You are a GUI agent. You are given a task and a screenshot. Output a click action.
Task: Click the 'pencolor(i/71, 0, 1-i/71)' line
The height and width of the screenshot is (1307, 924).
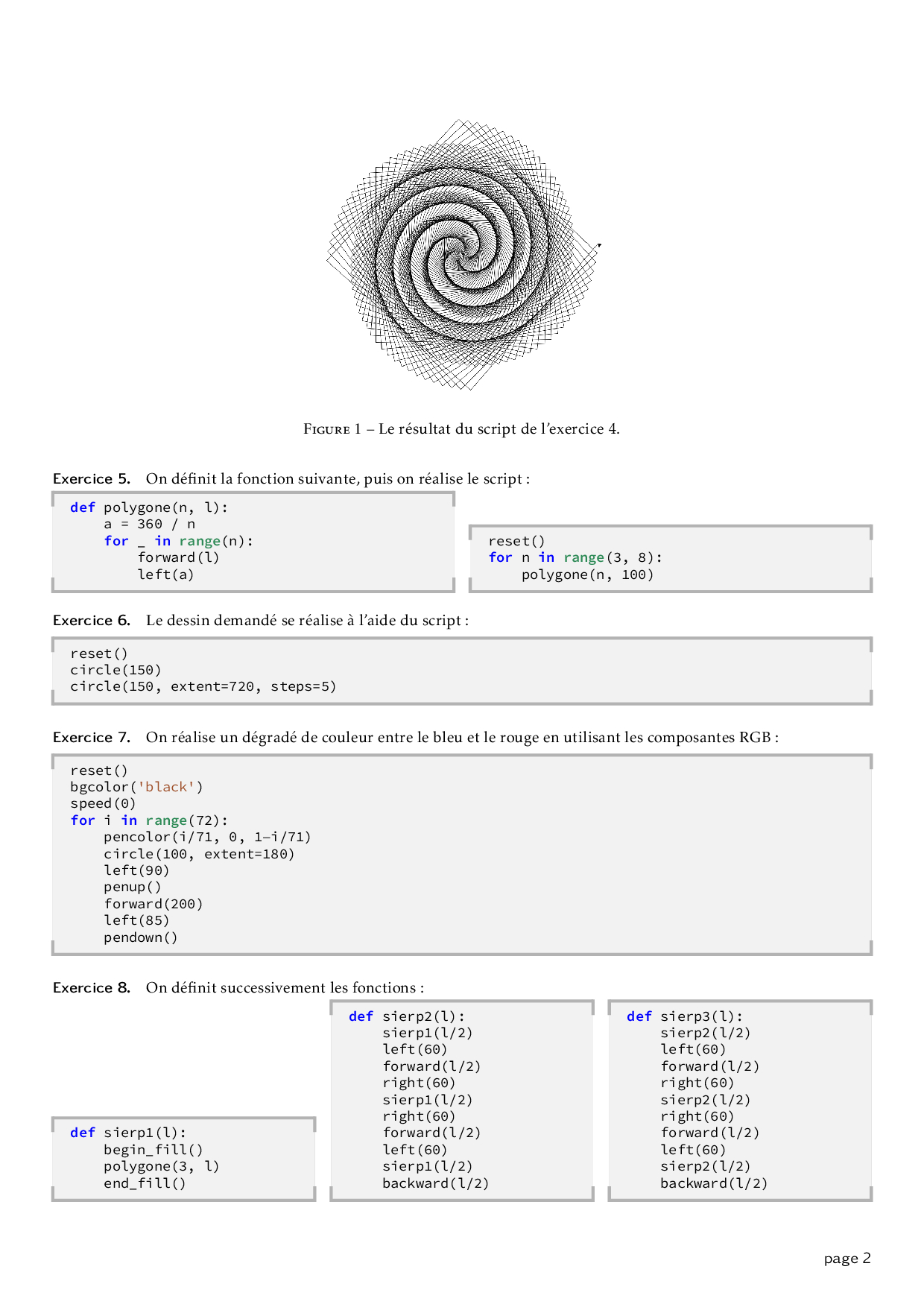[207, 837]
